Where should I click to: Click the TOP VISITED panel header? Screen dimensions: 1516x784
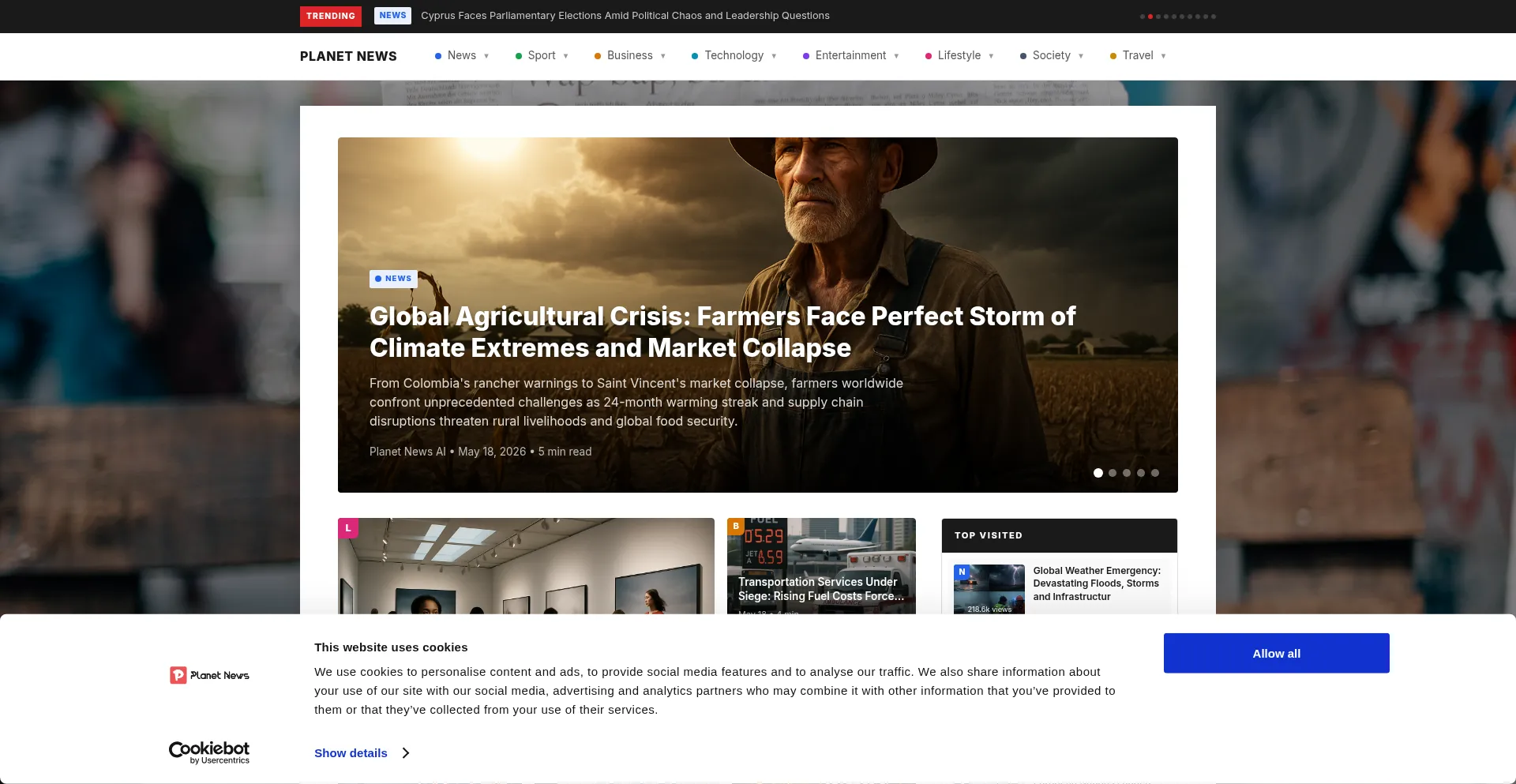click(x=1060, y=535)
